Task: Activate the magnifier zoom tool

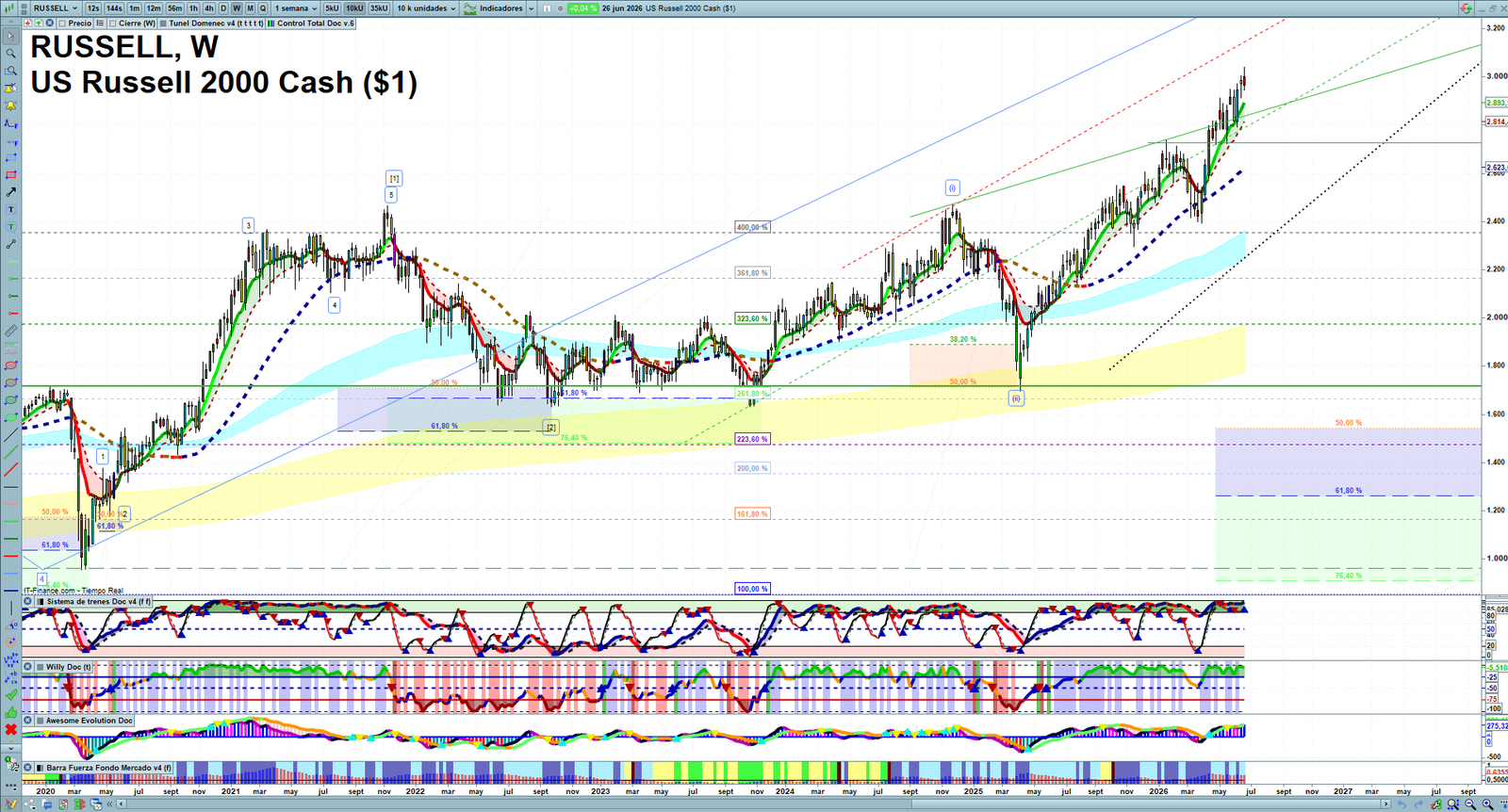Action: [x=10, y=53]
